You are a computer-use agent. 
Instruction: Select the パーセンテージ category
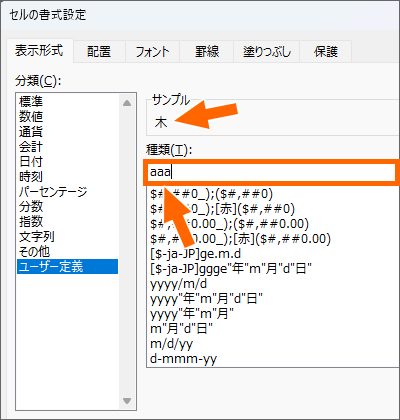pyautogui.click(x=67, y=191)
